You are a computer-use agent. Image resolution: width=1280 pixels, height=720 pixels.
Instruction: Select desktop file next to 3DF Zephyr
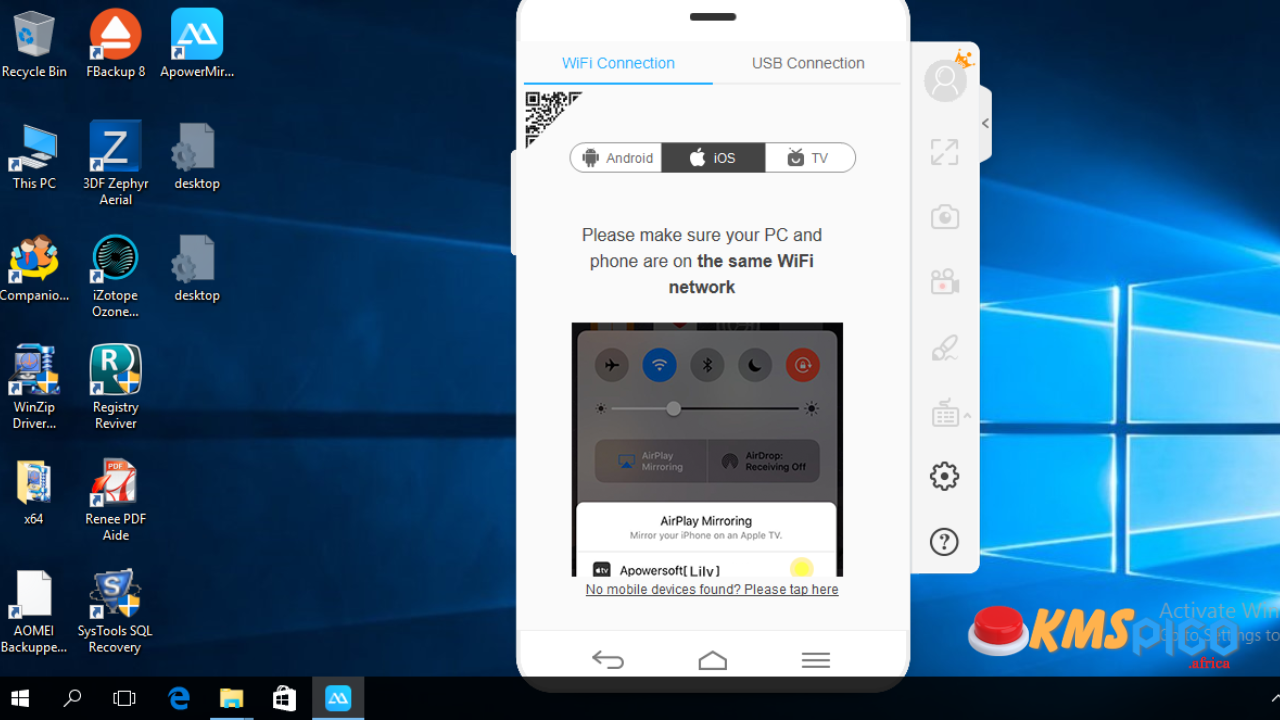197,157
